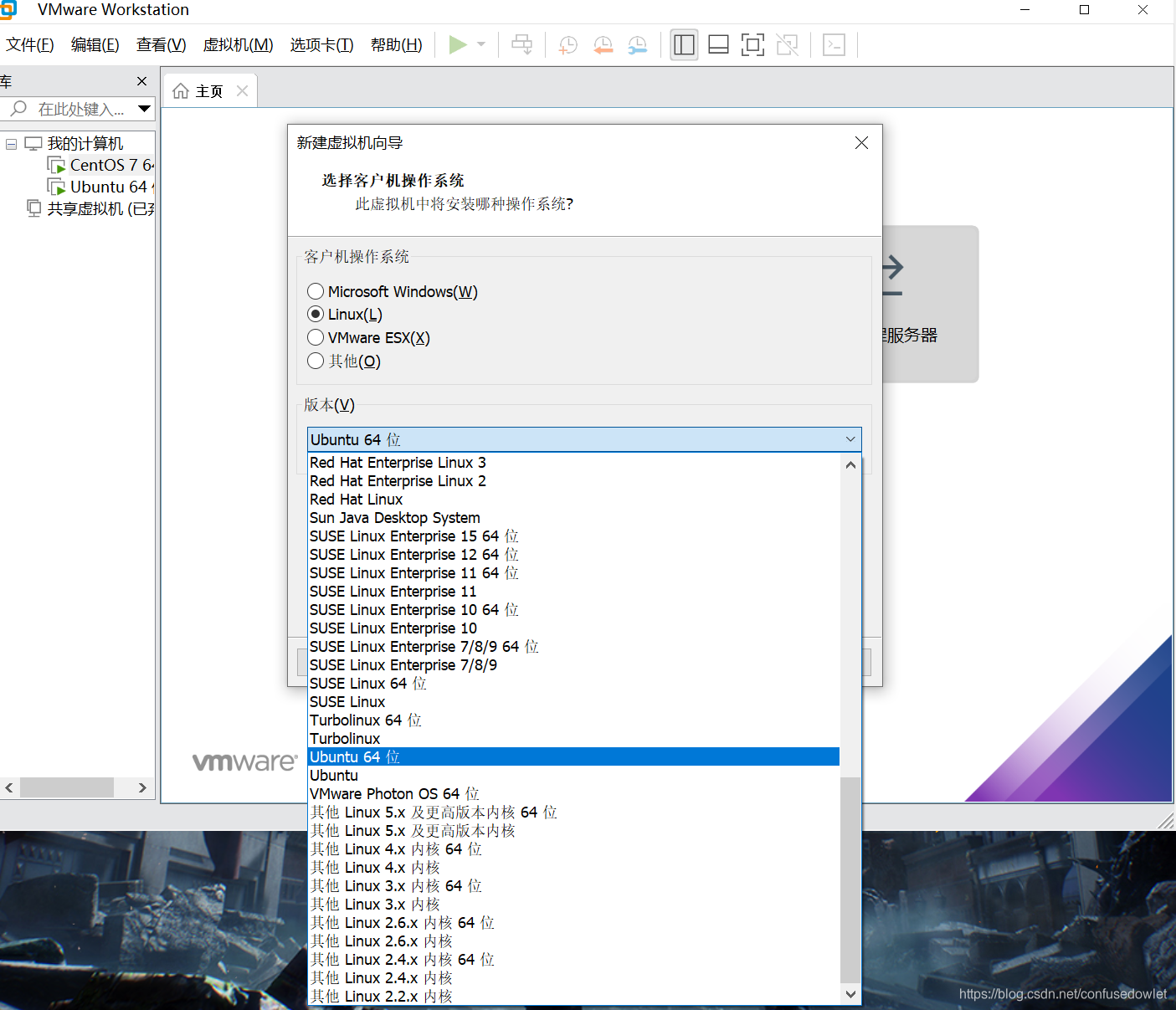Choose 其他 Linux 5.x 及更高版本内核 64 位
Screen dimensions: 1176x1010
tap(573, 813)
